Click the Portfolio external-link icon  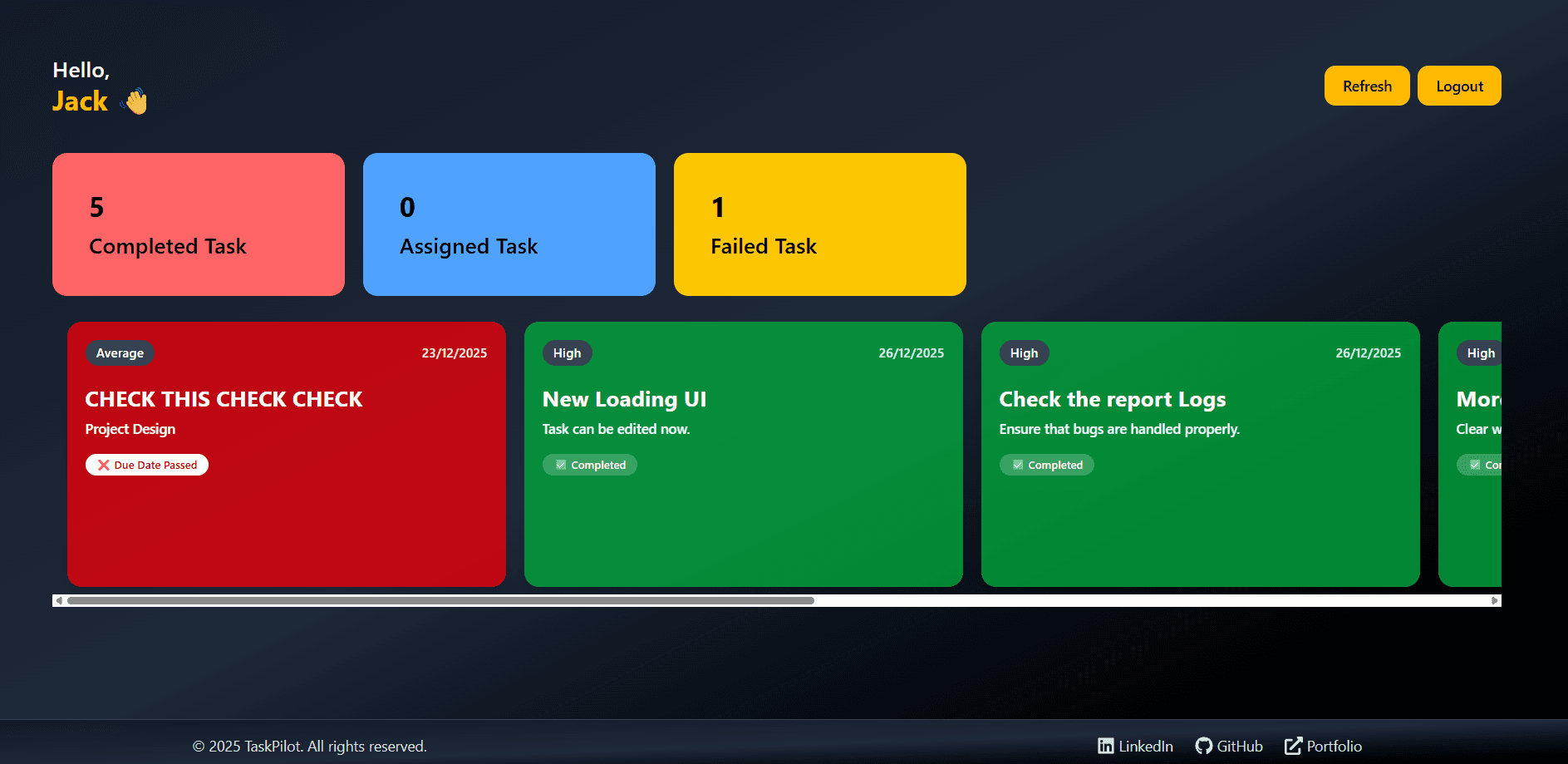tap(1293, 746)
